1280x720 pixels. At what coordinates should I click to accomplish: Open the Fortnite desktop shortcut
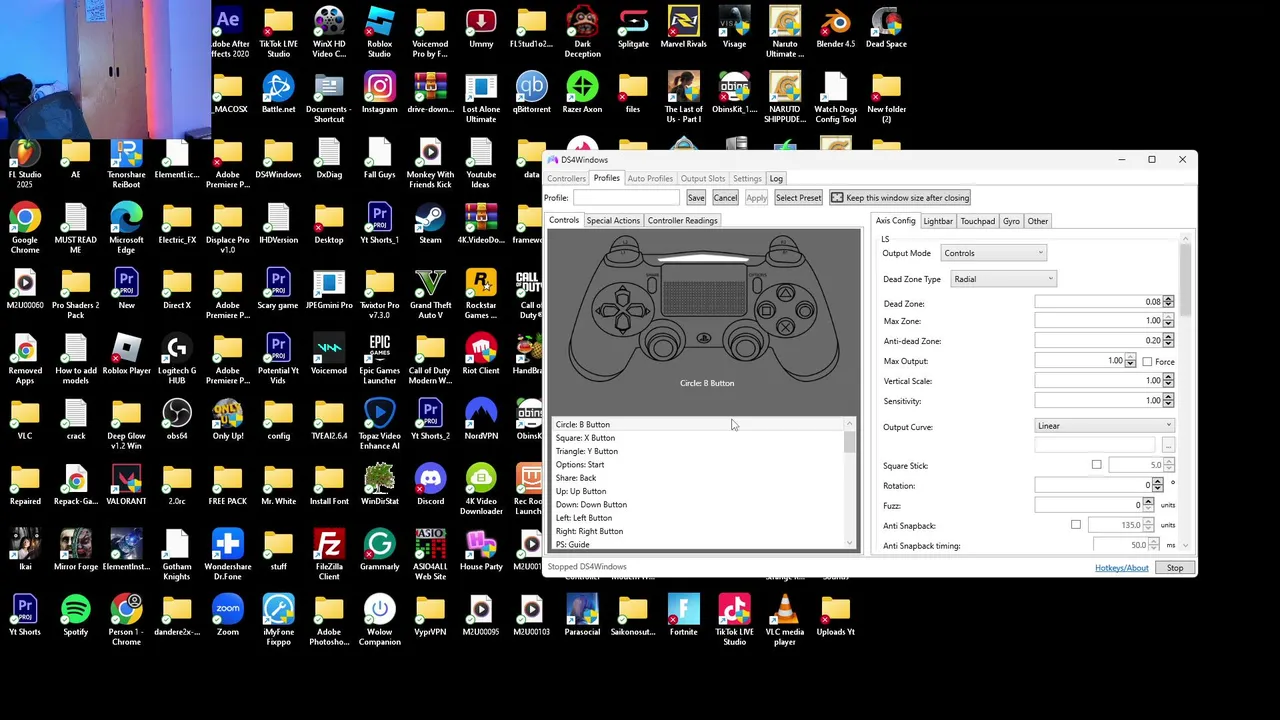click(683, 617)
